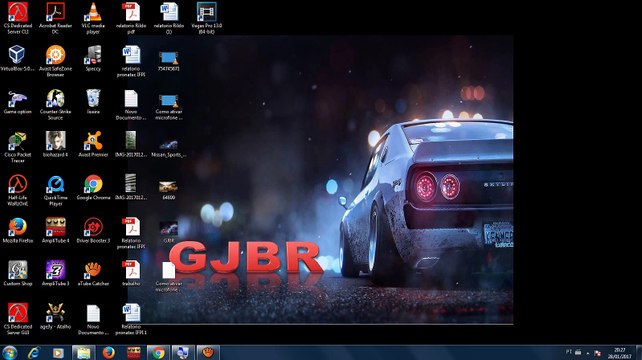Switch to Google Chrome in the taskbar
This screenshot has width=642, height=360.
(158, 352)
